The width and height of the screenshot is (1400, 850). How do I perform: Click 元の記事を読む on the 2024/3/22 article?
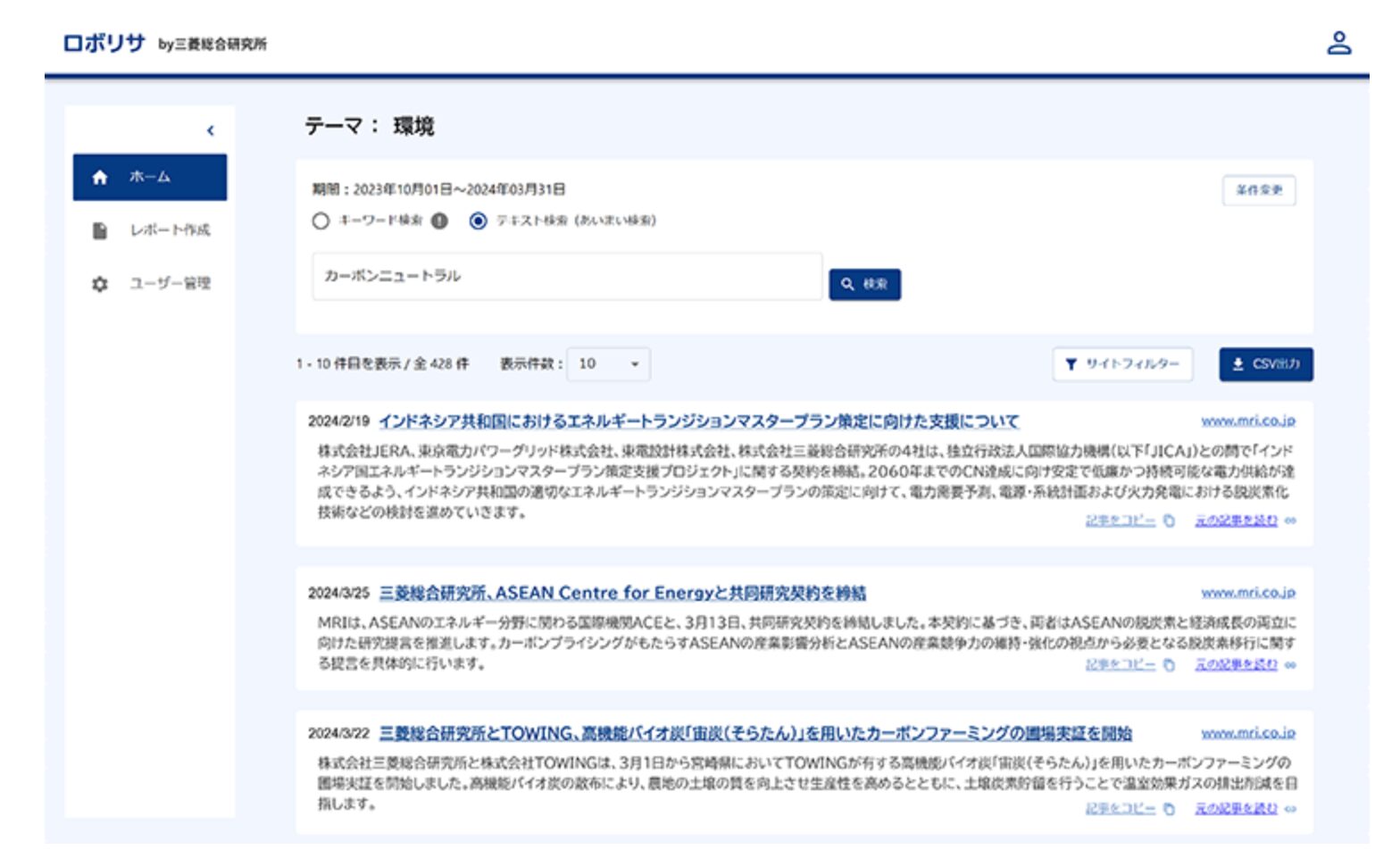[x=1237, y=809]
